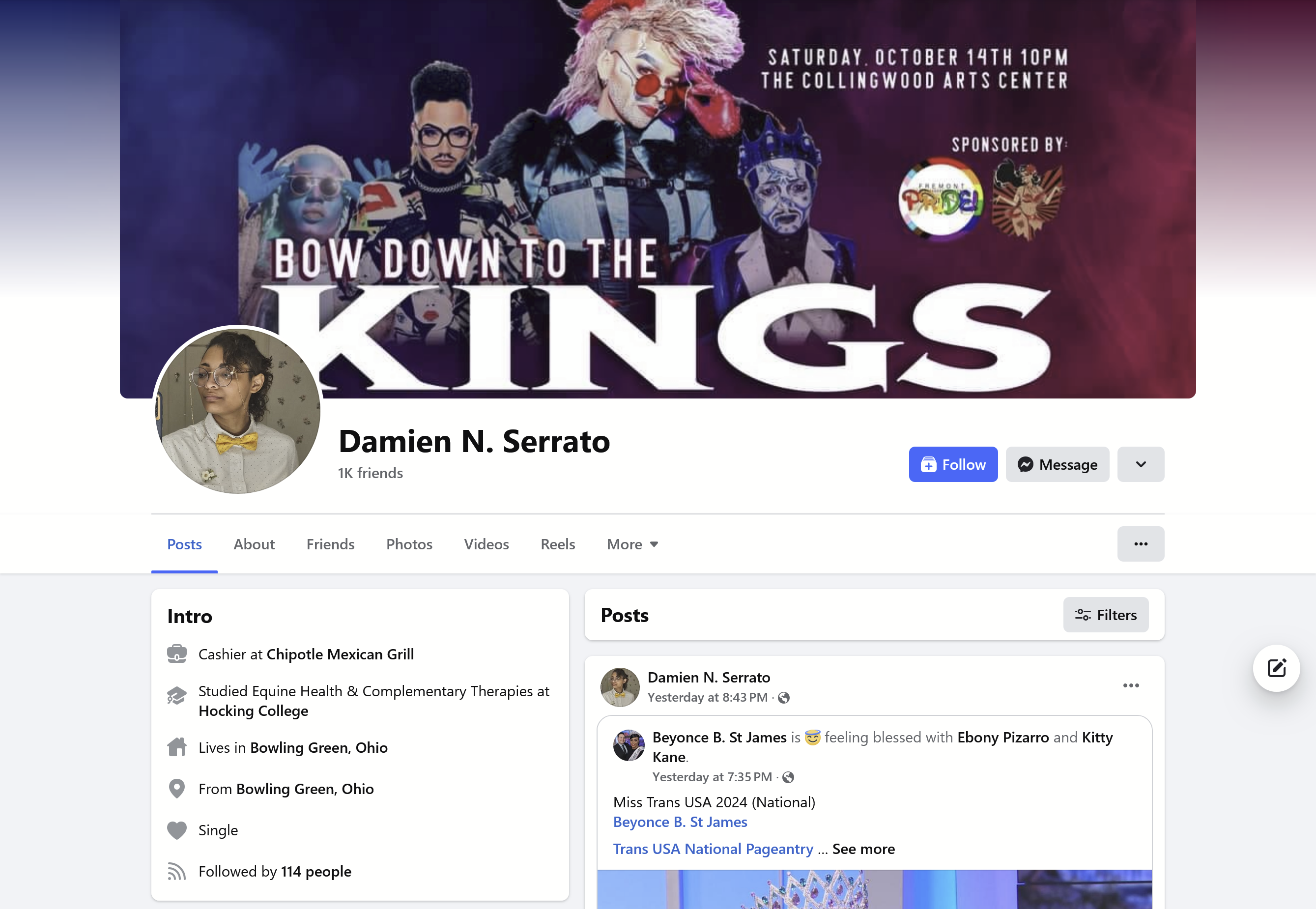This screenshot has height=909, width=1316.
Task: Click the briefcase work icon in Intro
Action: pyautogui.click(x=176, y=654)
